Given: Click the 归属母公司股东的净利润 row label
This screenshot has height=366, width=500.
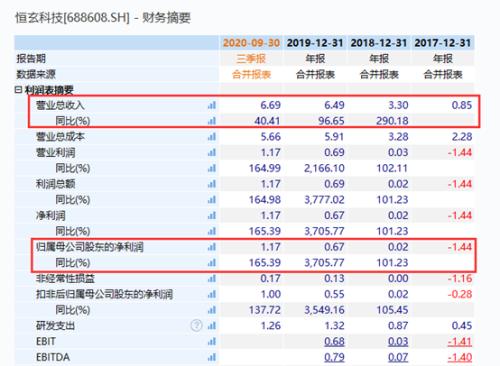Looking at the screenshot, I should [x=90, y=247].
